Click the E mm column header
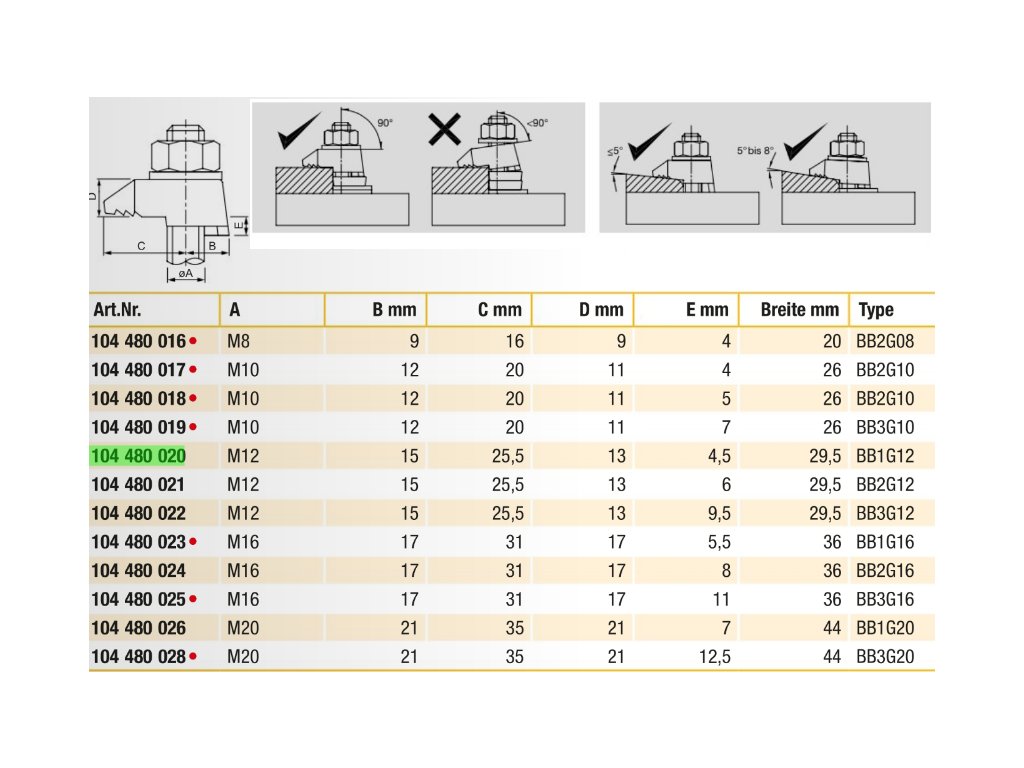 [707, 310]
